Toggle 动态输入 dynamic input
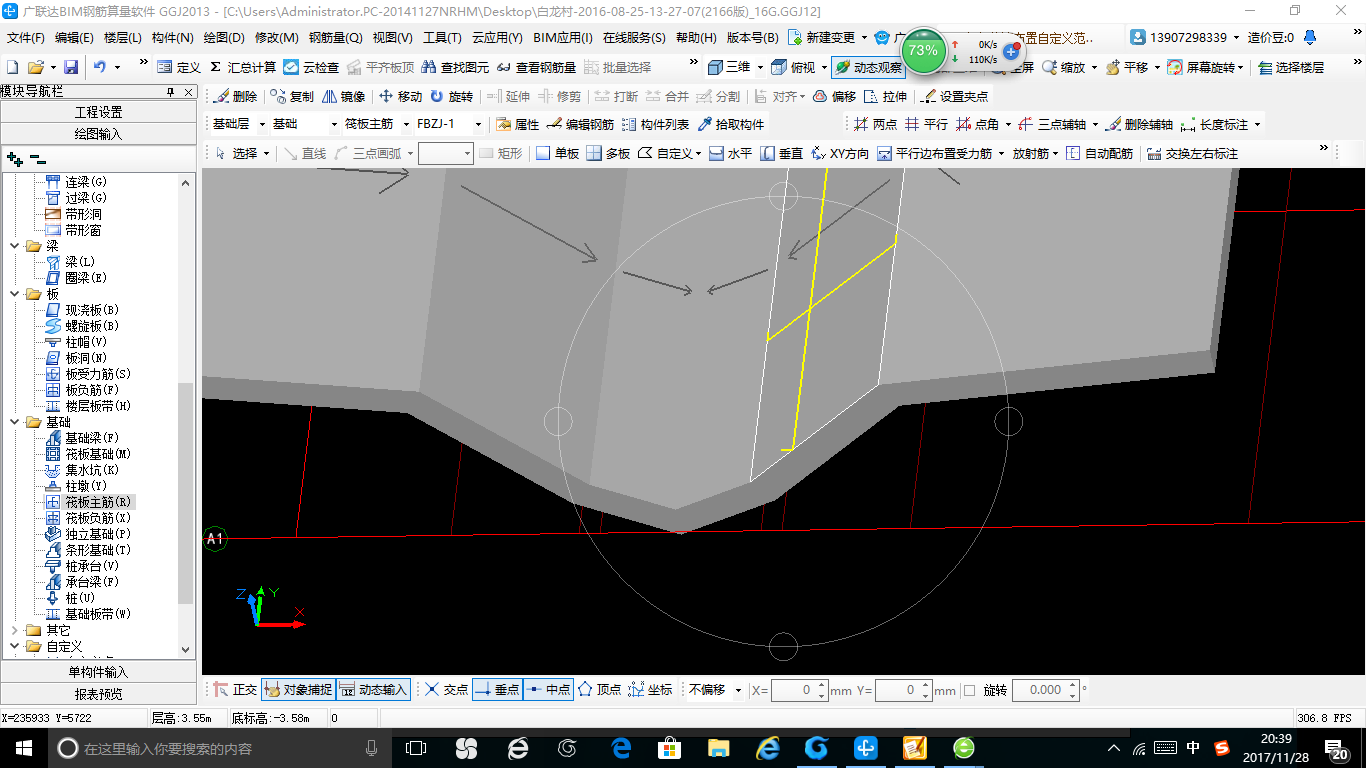 pyautogui.click(x=373, y=690)
